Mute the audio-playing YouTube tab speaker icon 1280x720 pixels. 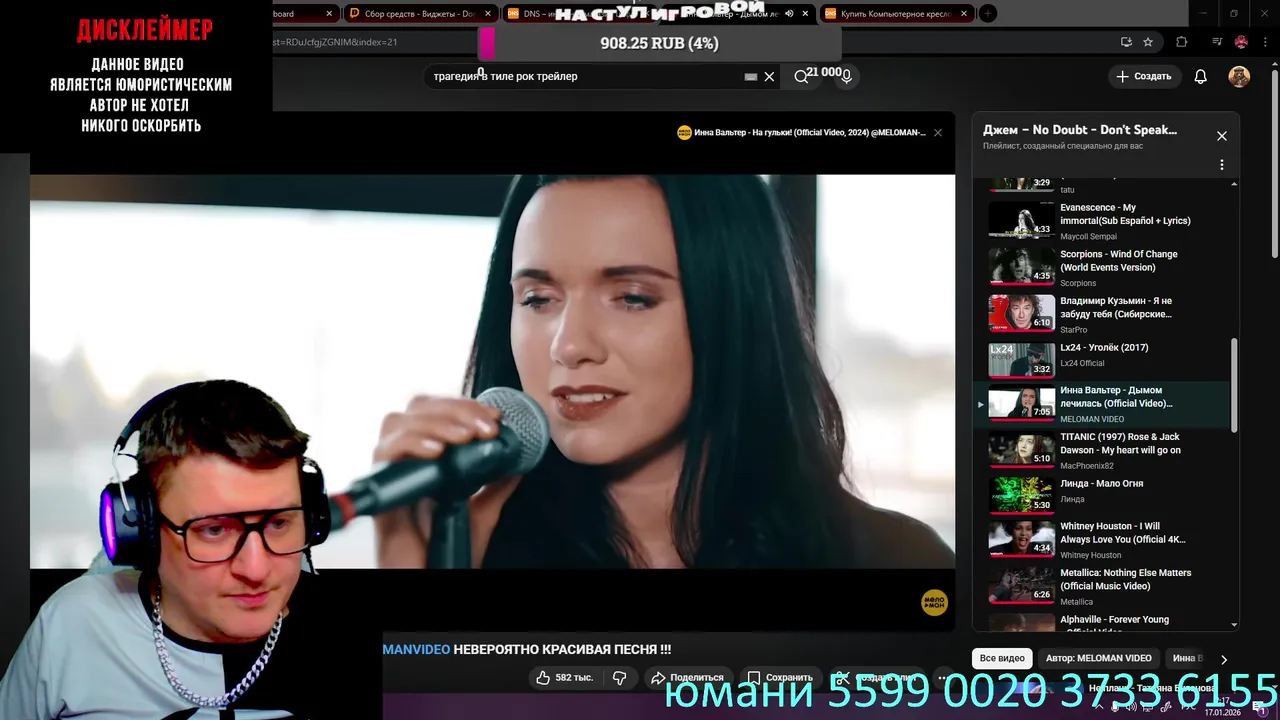tap(789, 14)
